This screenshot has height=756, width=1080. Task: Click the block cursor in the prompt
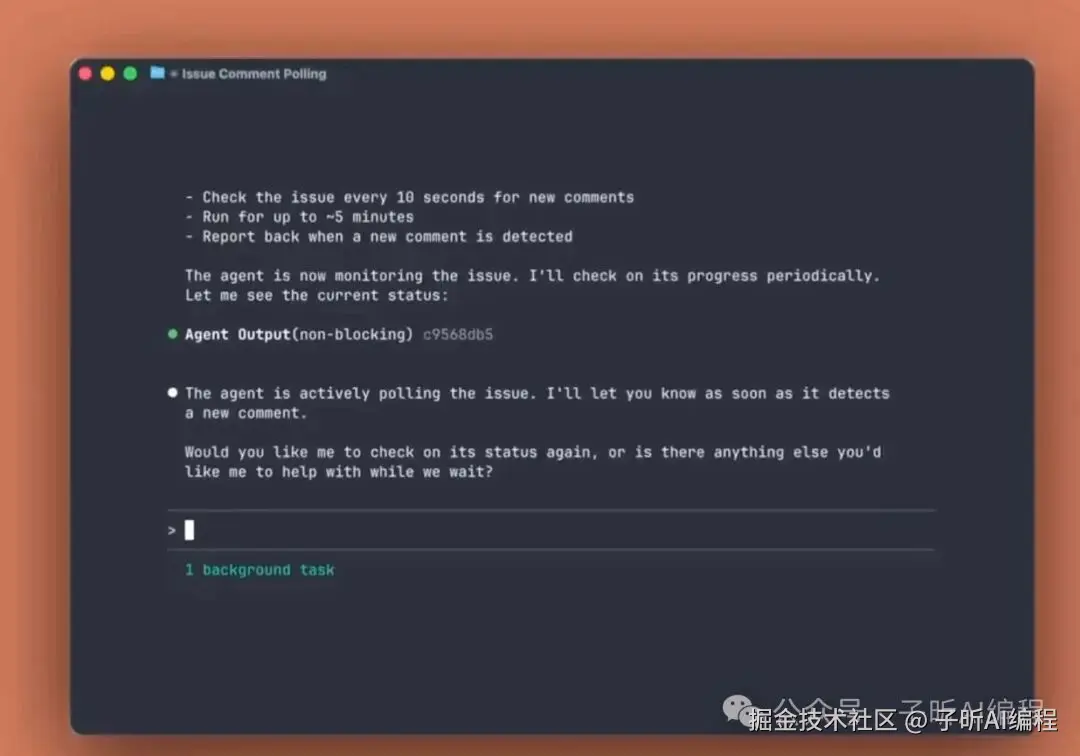click(189, 529)
